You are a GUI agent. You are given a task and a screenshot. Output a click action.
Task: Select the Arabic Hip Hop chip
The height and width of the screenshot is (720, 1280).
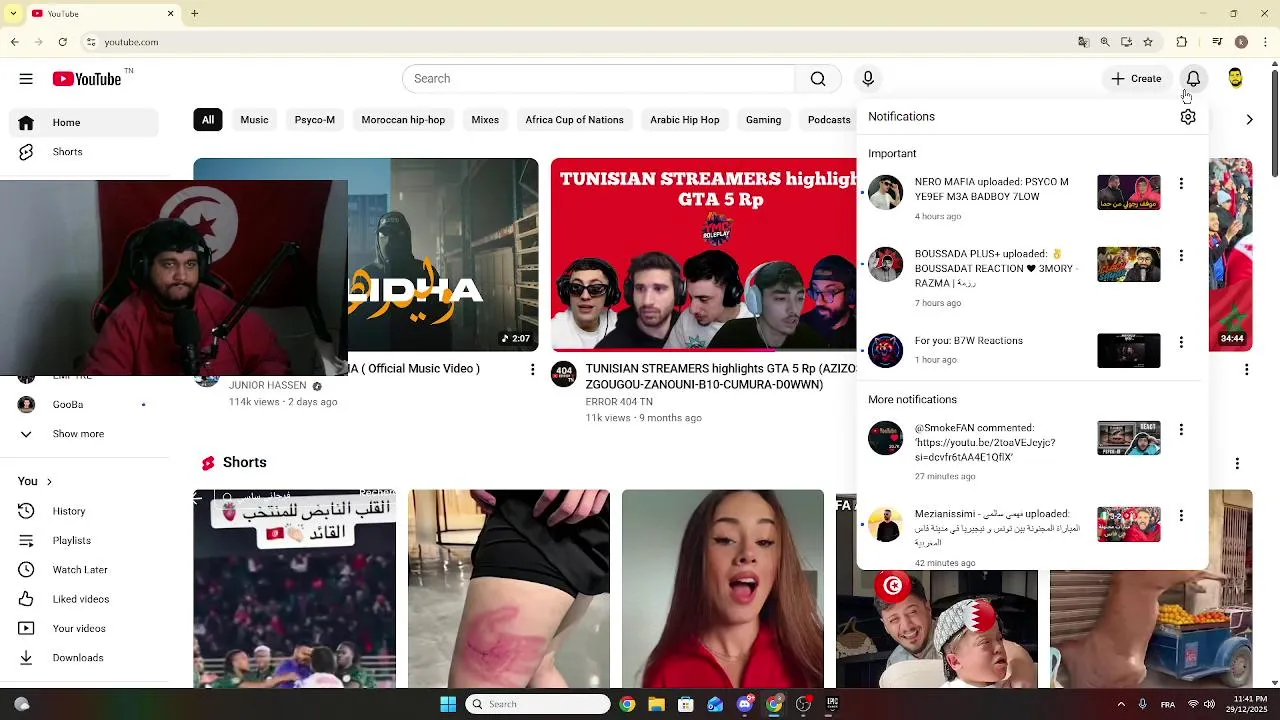pos(685,120)
